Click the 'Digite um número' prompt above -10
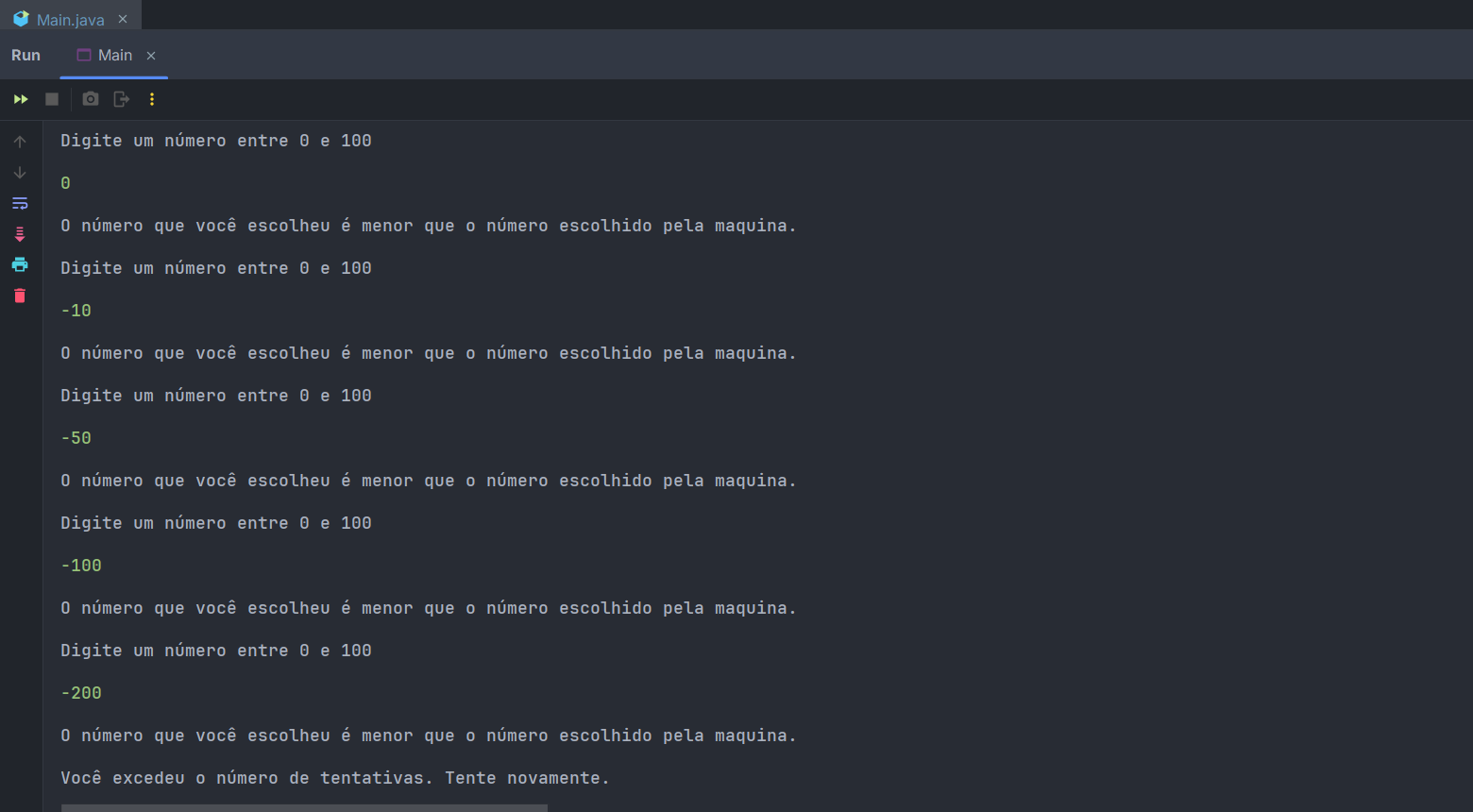 tap(216, 268)
